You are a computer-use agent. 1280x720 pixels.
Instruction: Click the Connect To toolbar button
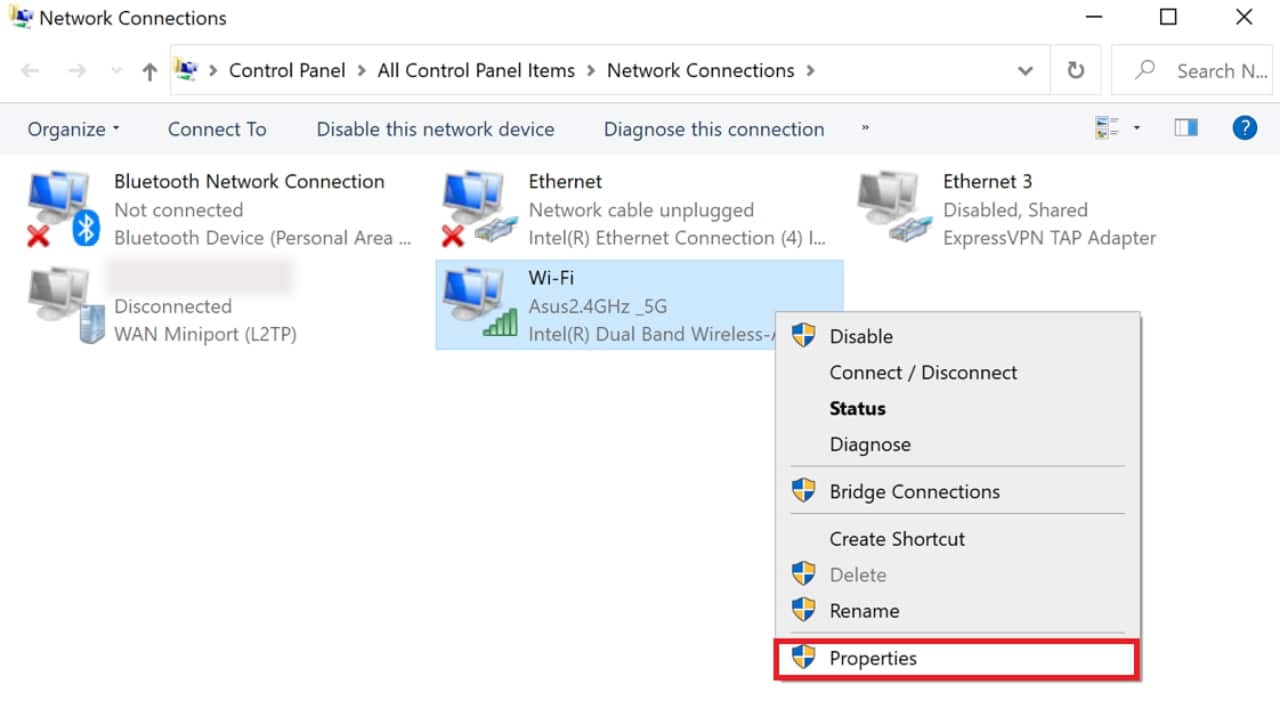point(217,129)
